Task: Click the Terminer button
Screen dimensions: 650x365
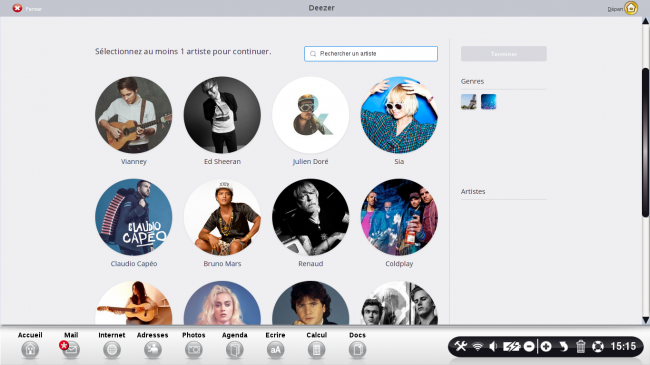Action: [x=504, y=54]
